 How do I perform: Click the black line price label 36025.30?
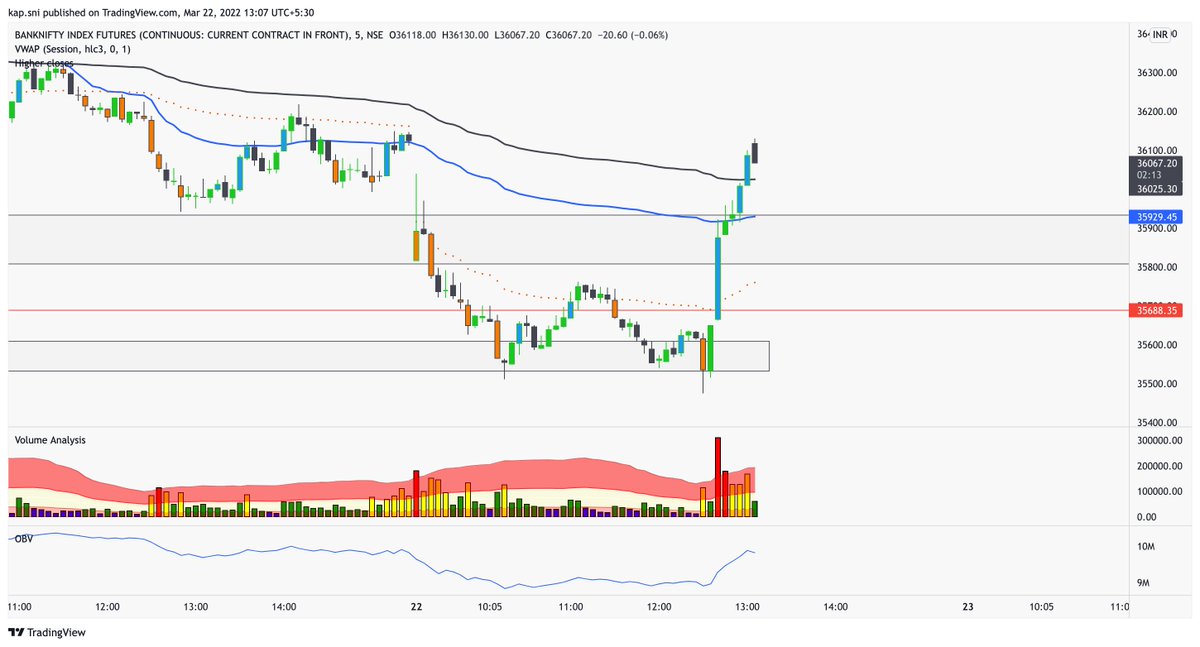[x=1157, y=188]
